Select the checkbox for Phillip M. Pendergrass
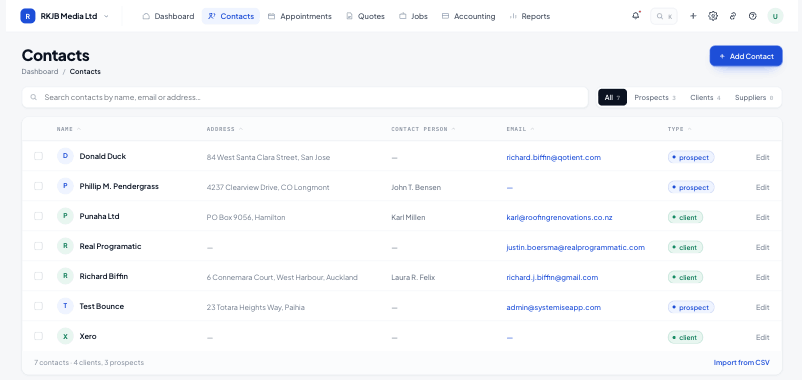 [x=38, y=186]
